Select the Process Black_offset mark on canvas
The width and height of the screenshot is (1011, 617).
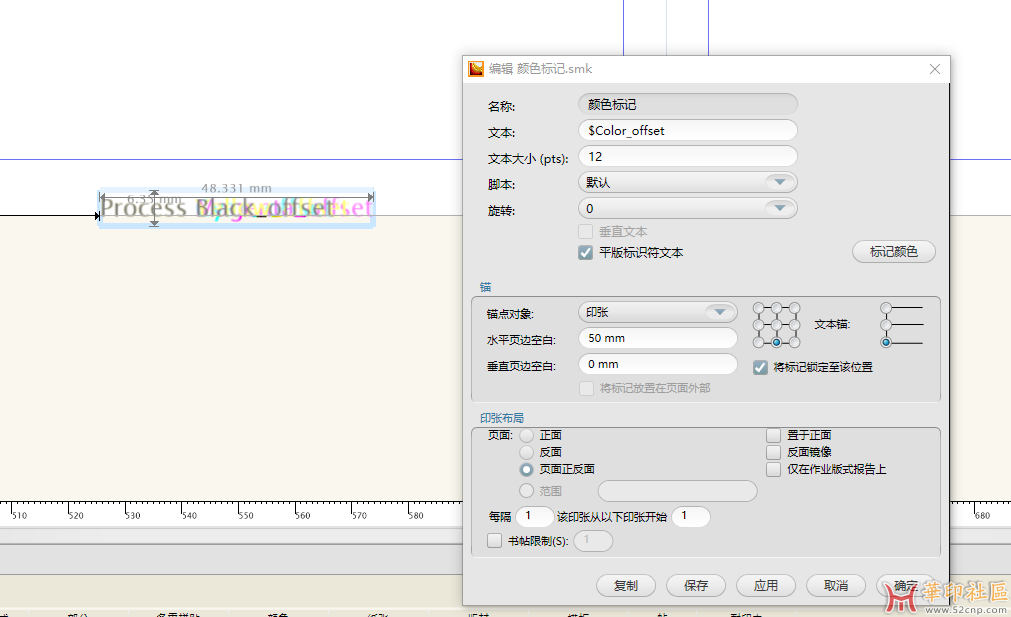coord(237,208)
